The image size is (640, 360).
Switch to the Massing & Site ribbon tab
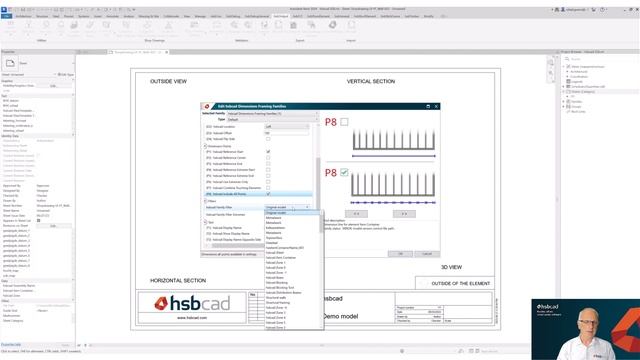tap(149, 16)
